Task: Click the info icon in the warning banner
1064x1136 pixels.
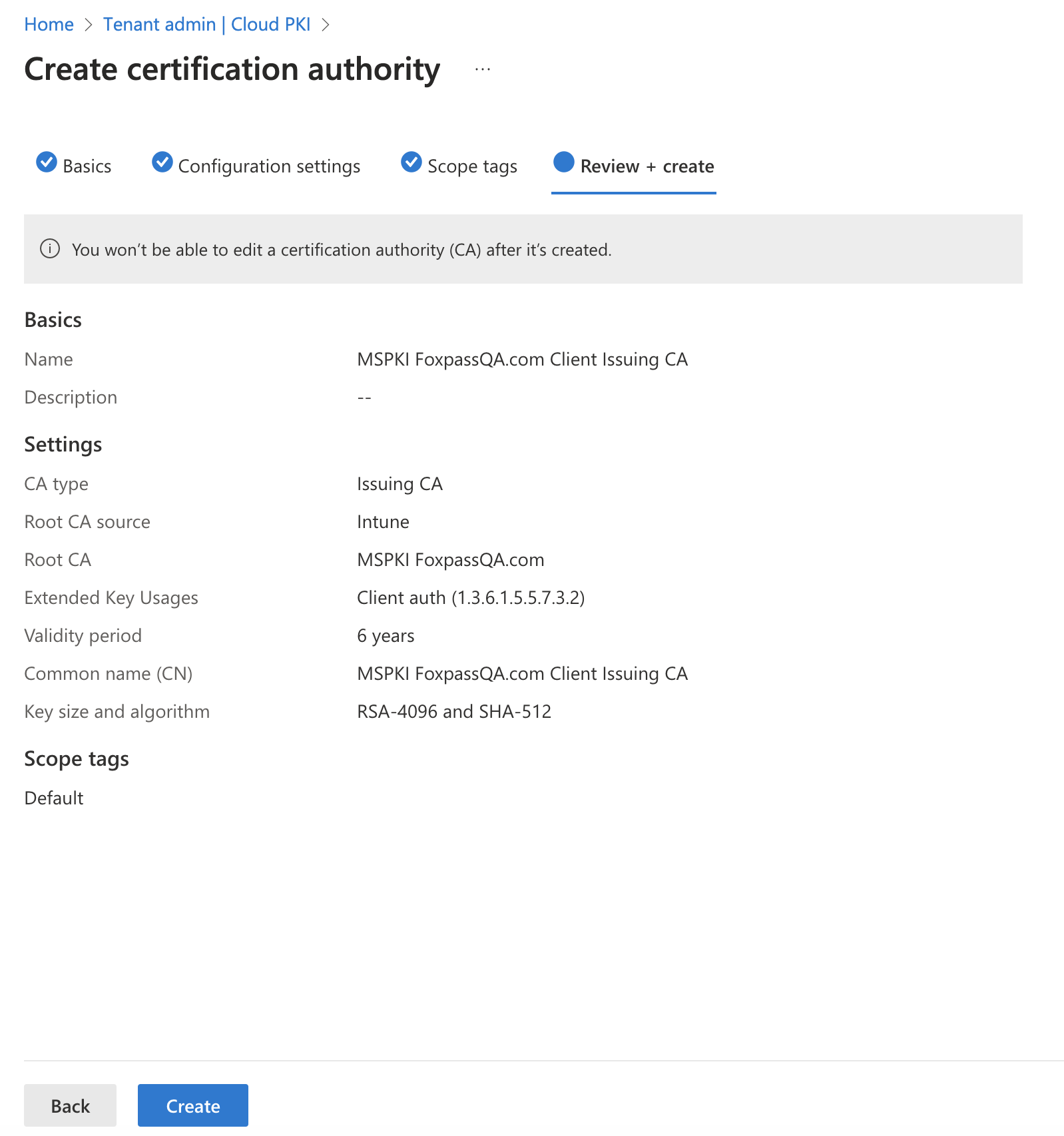Action: click(x=50, y=249)
